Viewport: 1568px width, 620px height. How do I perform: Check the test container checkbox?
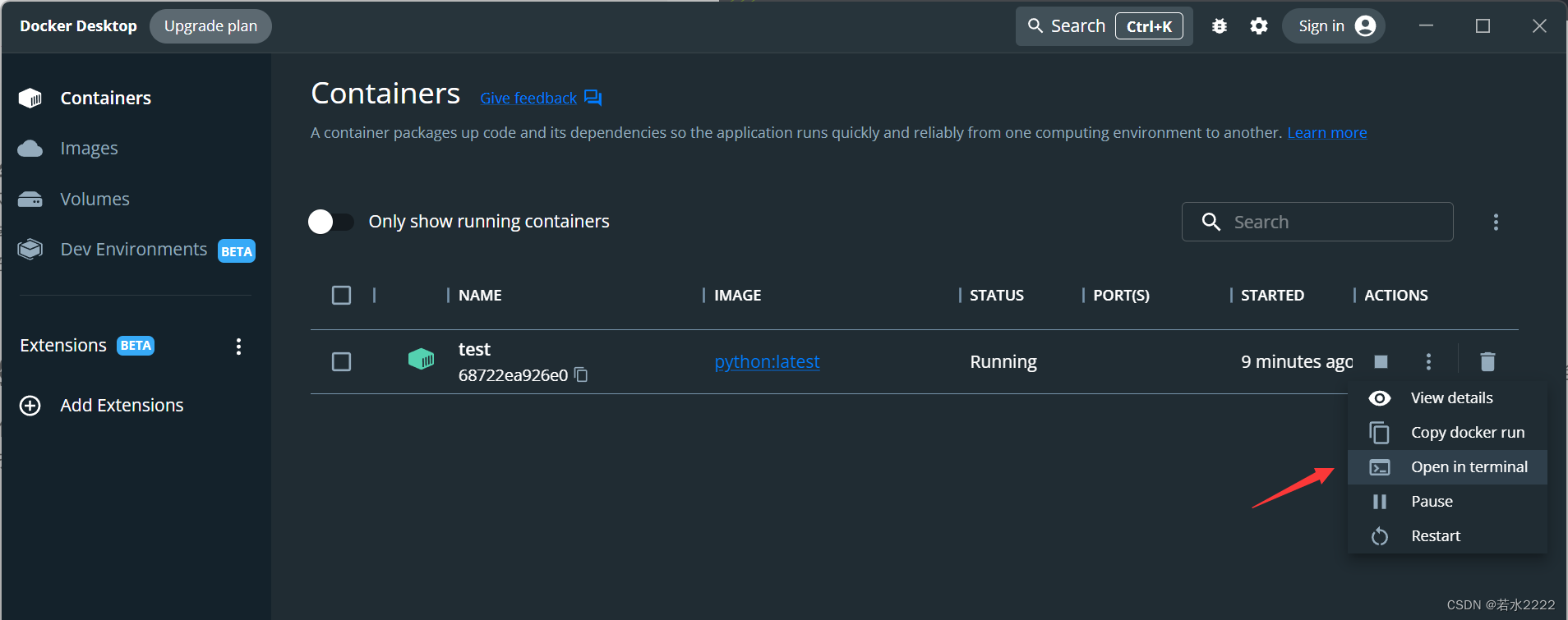point(341,362)
